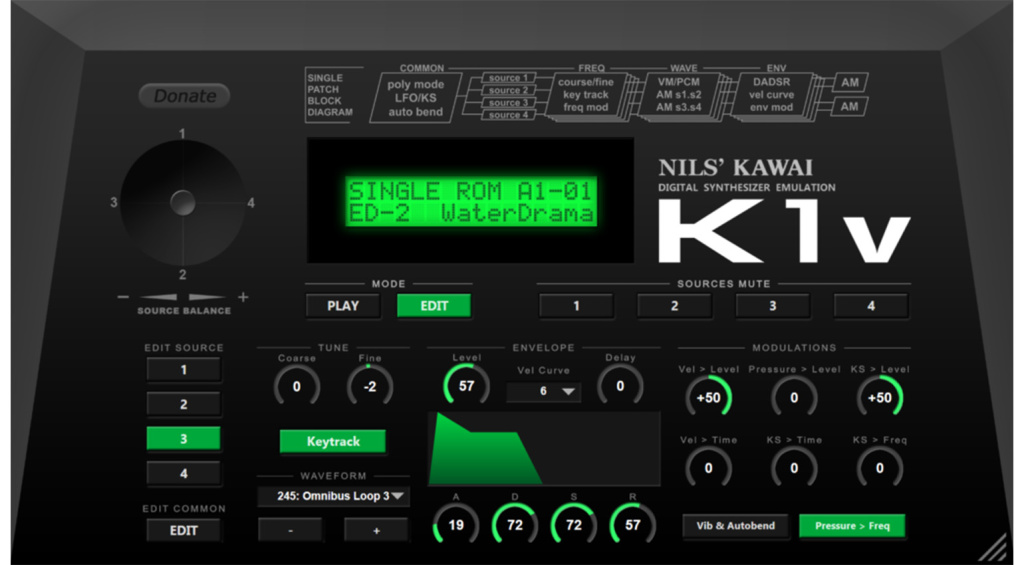
Task: Open the Pressure > Freq page
Action: (852, 526)
